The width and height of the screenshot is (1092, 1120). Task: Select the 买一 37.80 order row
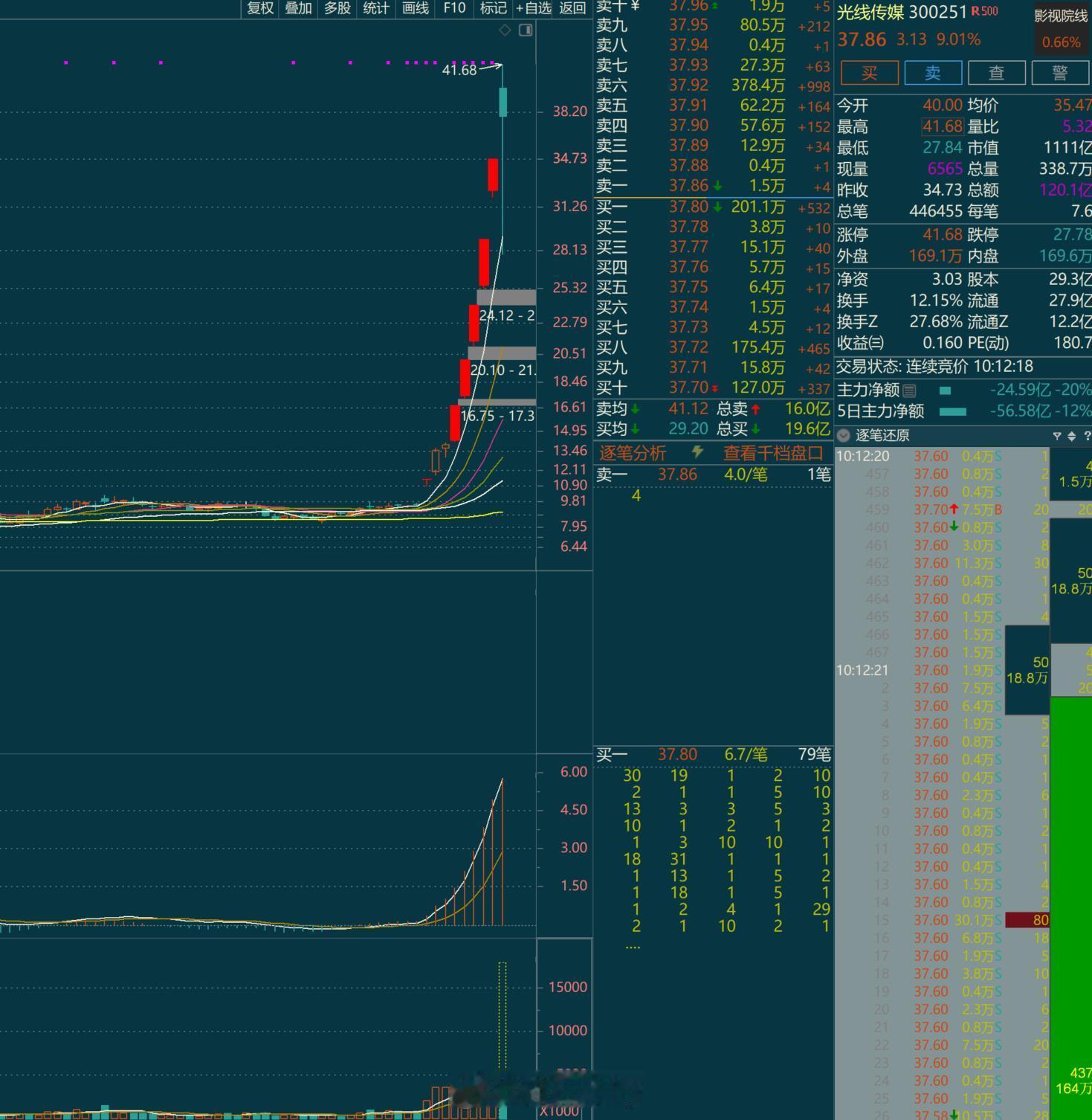pos(712,207)
